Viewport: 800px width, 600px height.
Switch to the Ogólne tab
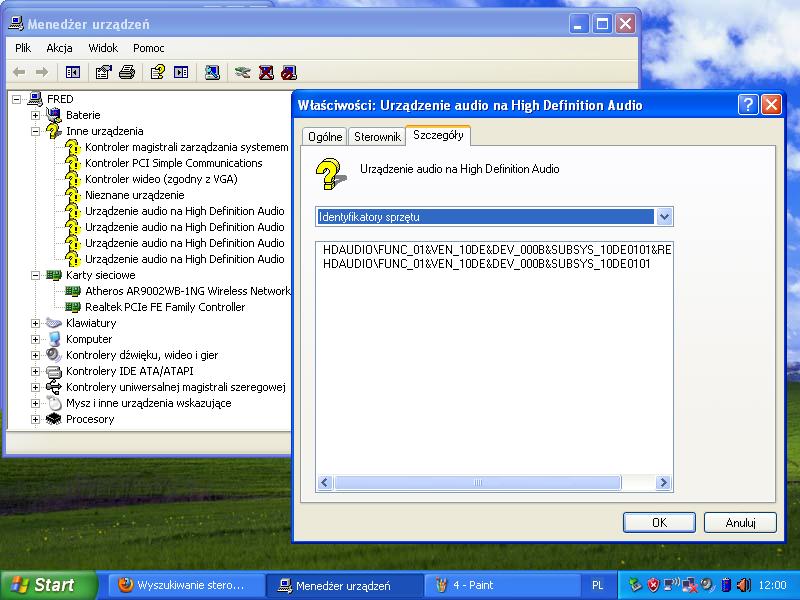(325, 137)
